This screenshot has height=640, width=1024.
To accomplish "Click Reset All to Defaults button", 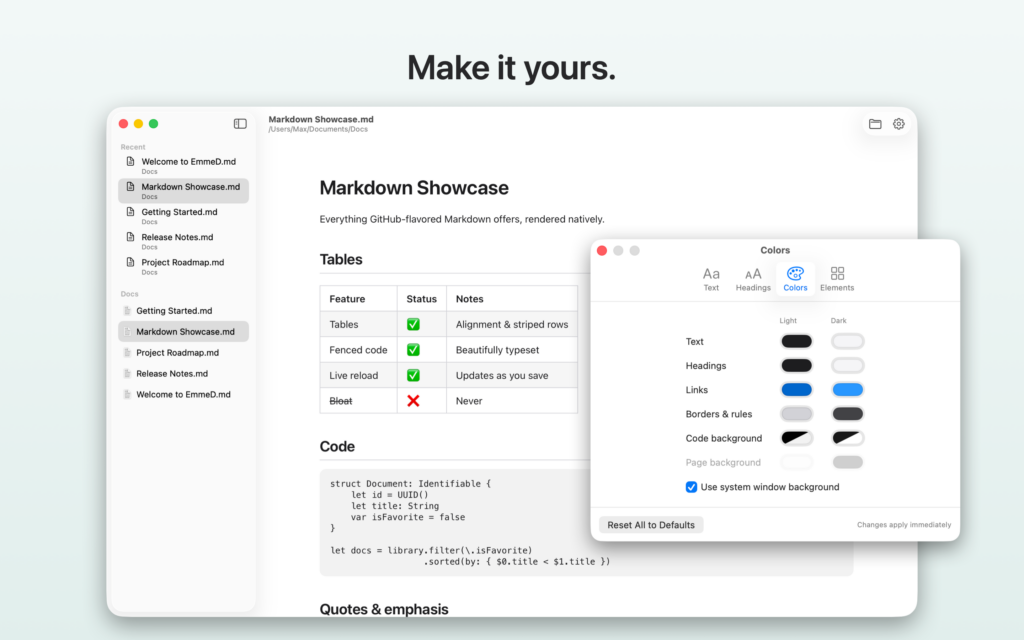I will pos(651,525).
